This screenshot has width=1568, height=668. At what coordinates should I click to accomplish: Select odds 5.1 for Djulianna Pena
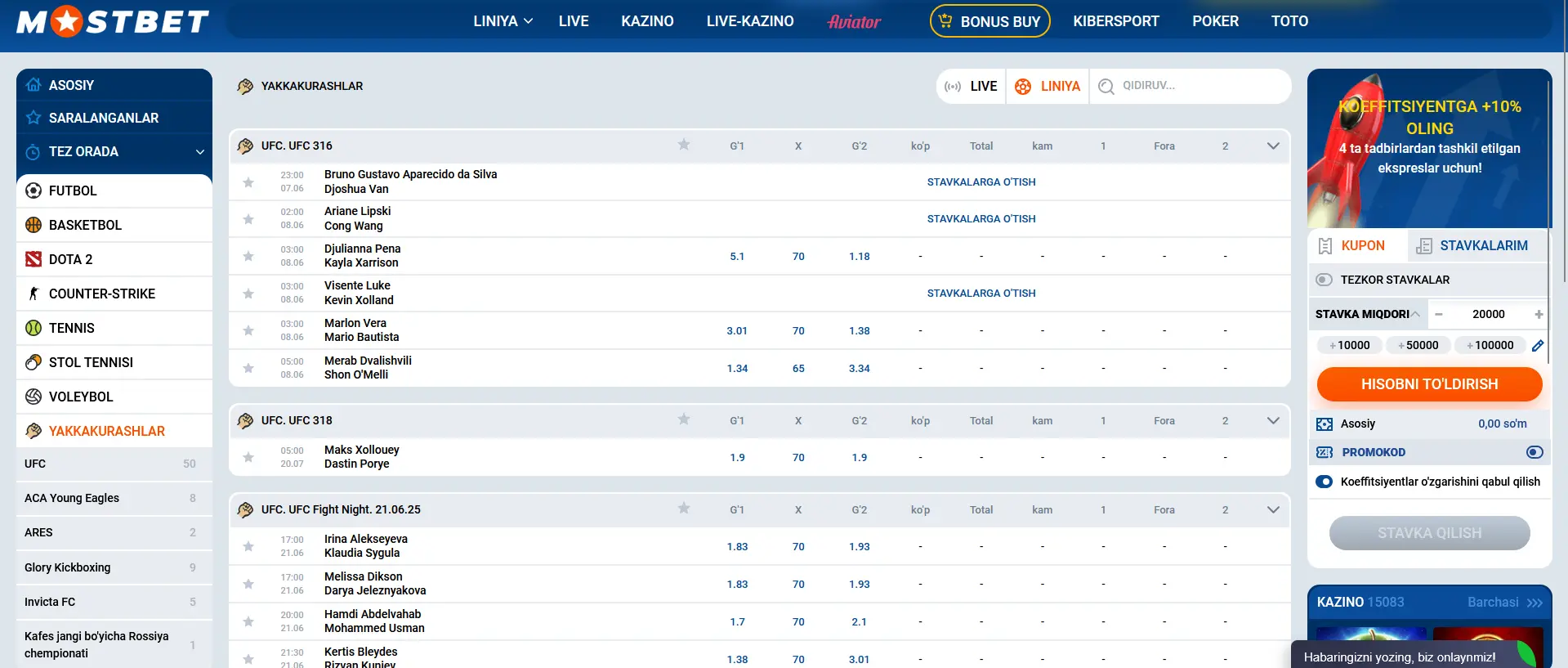[x=737, y=257]
